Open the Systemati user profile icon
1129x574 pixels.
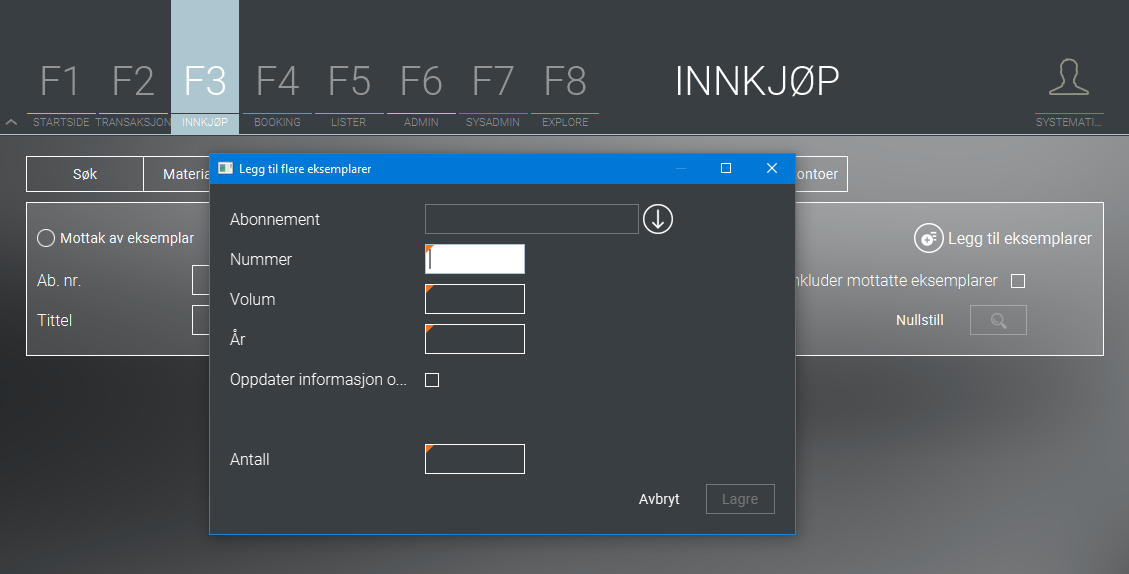coord(1069,78)
